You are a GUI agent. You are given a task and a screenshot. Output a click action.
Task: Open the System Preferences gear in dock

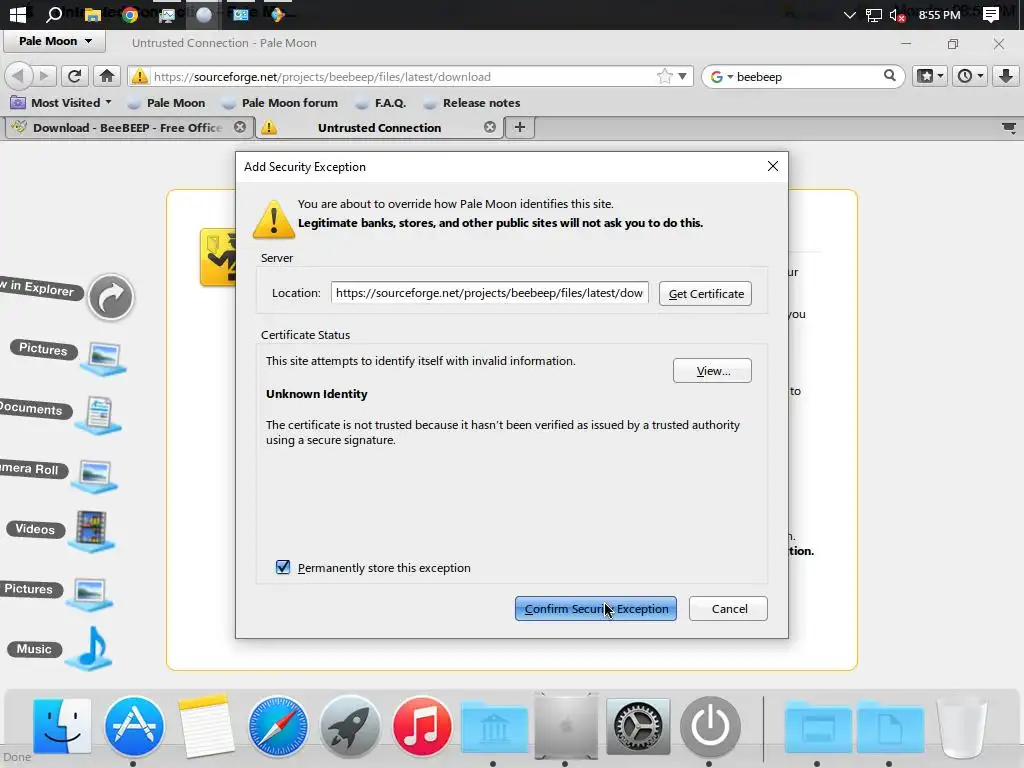click(x=638, y=726)
